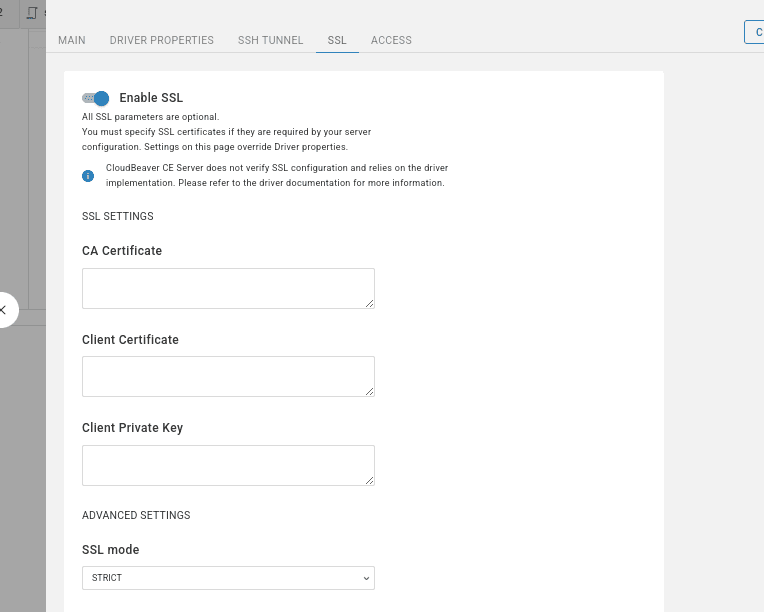Go to the ACCESS tab
The image size is (764, 612).
click(391, 40)
